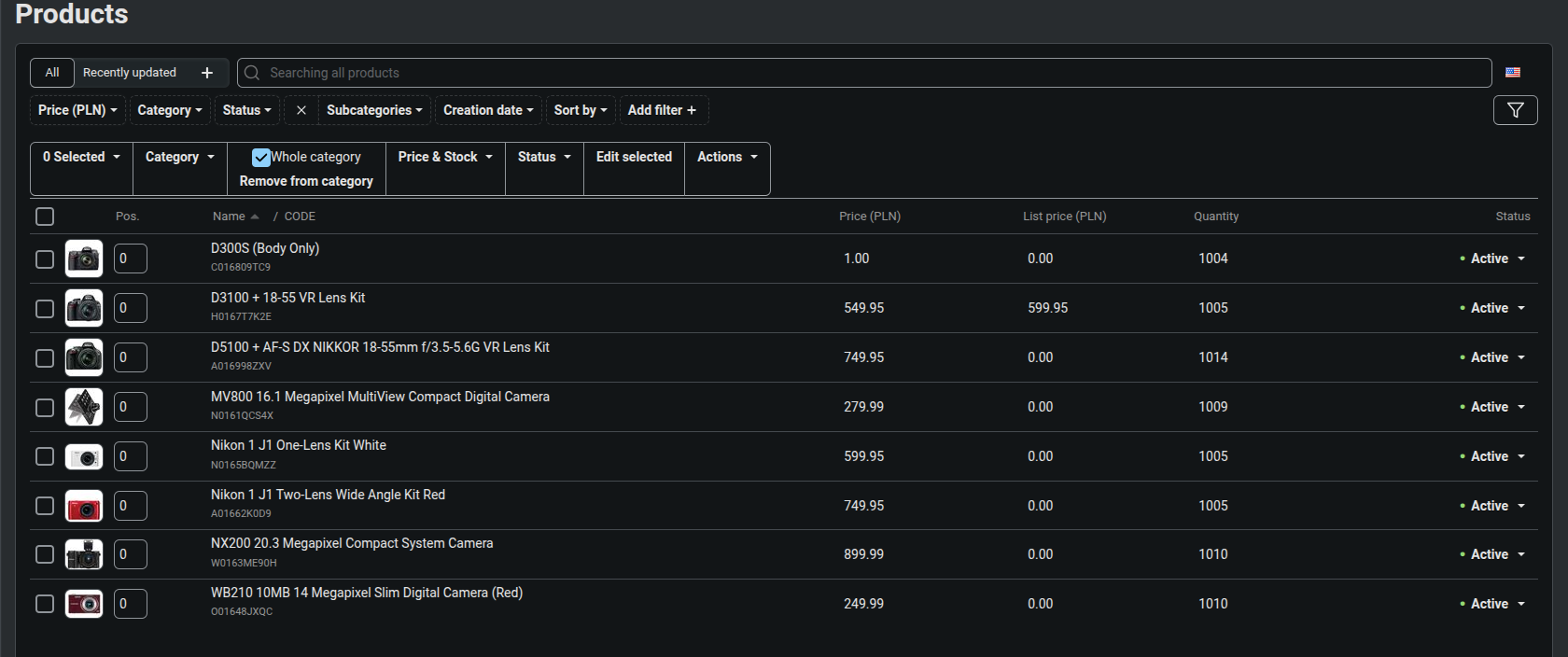Open WB210 10MB 14 Megapixel camera link
Image resolution: width=1568 pixels, height=657 pixels.
coord(367,593)
